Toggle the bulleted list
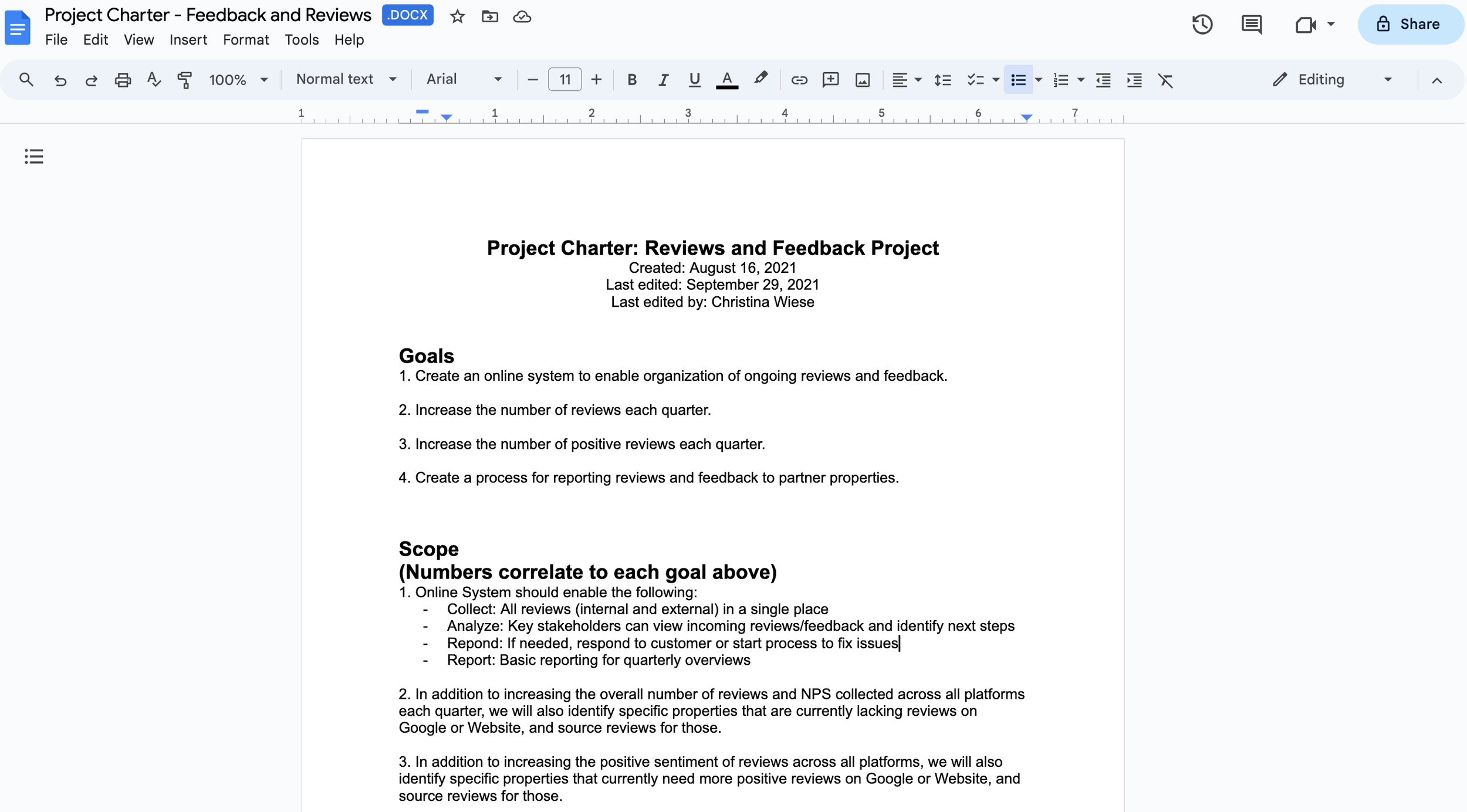The image size is (1467, 812). pyautogui.click(x=1019, y=79)
